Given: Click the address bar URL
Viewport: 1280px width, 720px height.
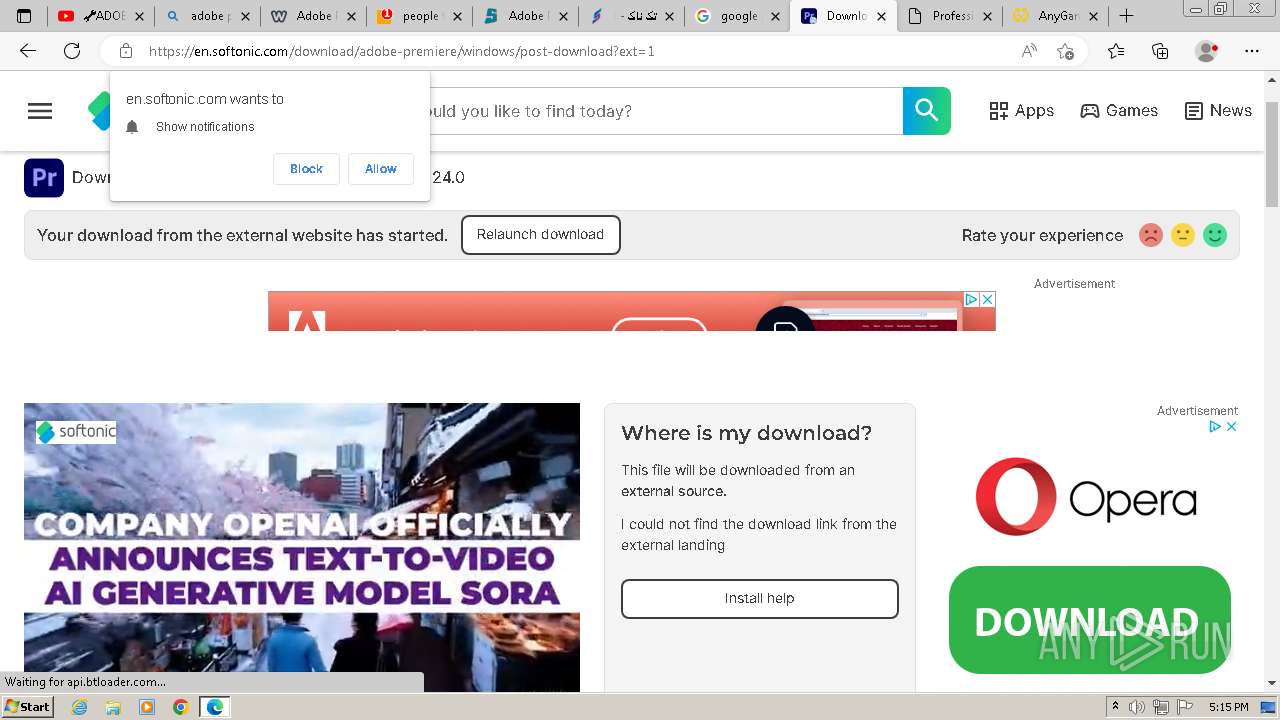Looking at the screenshot, I should tap(402, 51).
